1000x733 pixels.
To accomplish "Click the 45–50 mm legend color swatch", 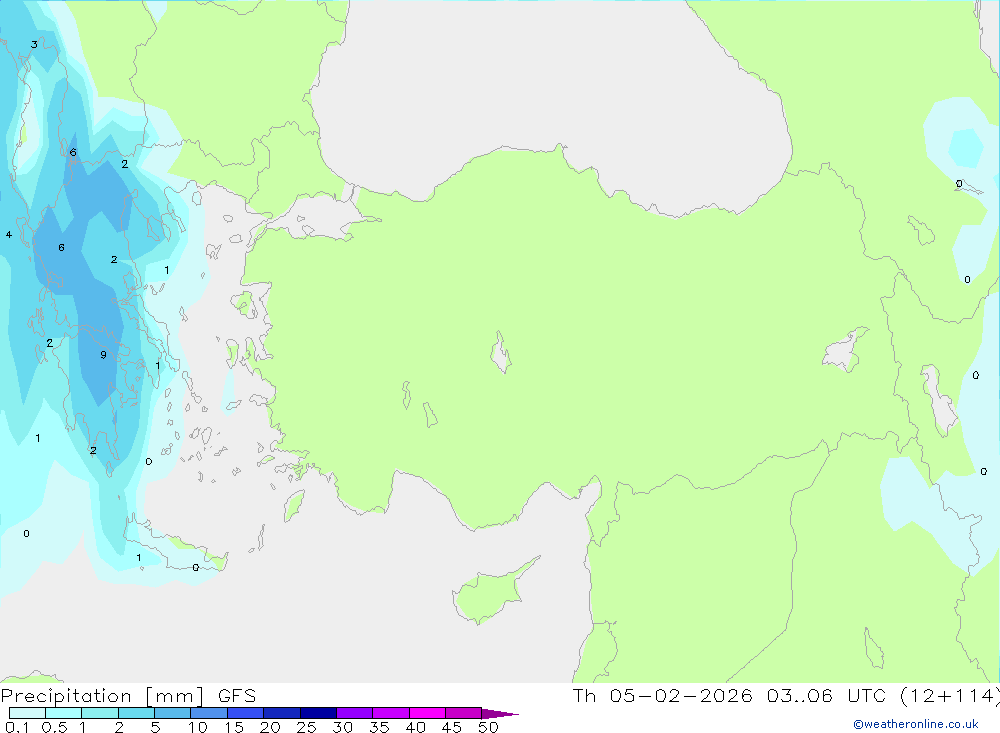I will (464, 713).
